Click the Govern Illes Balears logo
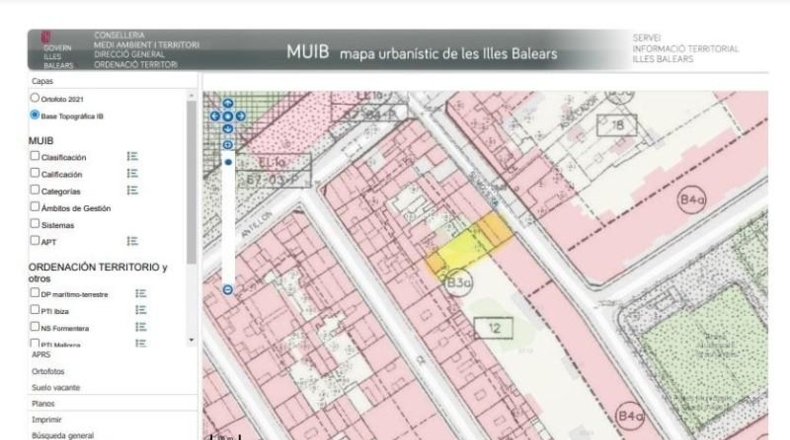 [57, 50]
